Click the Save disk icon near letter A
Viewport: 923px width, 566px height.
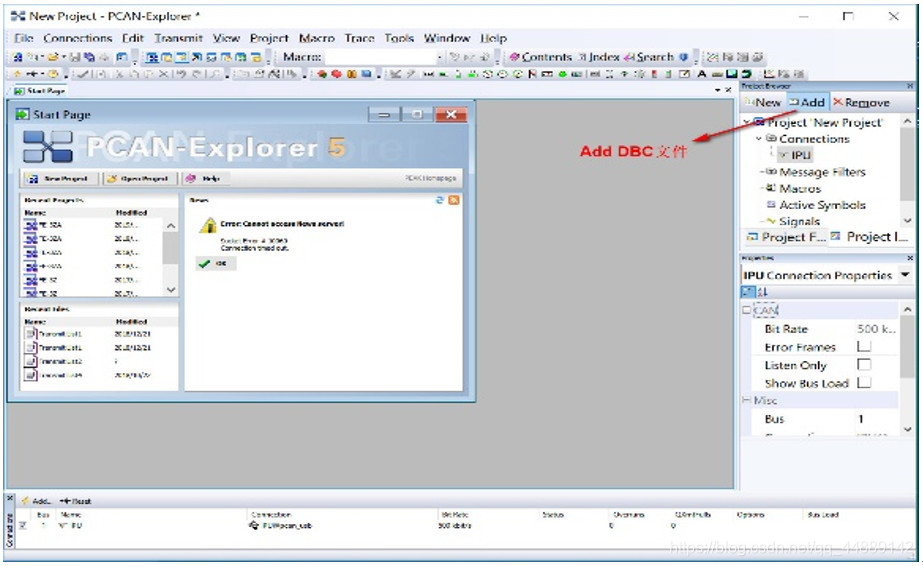pos(731,74)
